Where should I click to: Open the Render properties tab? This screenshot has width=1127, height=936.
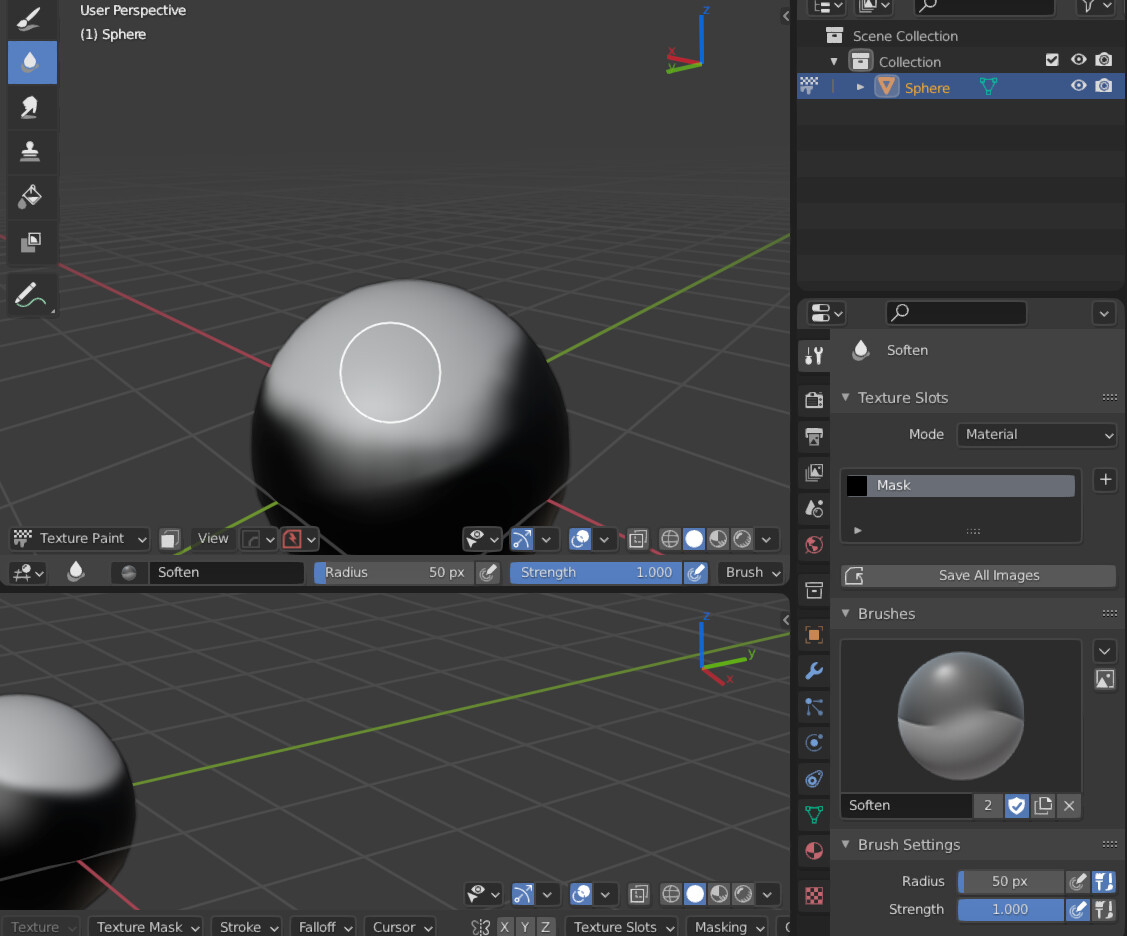[813, 399]
